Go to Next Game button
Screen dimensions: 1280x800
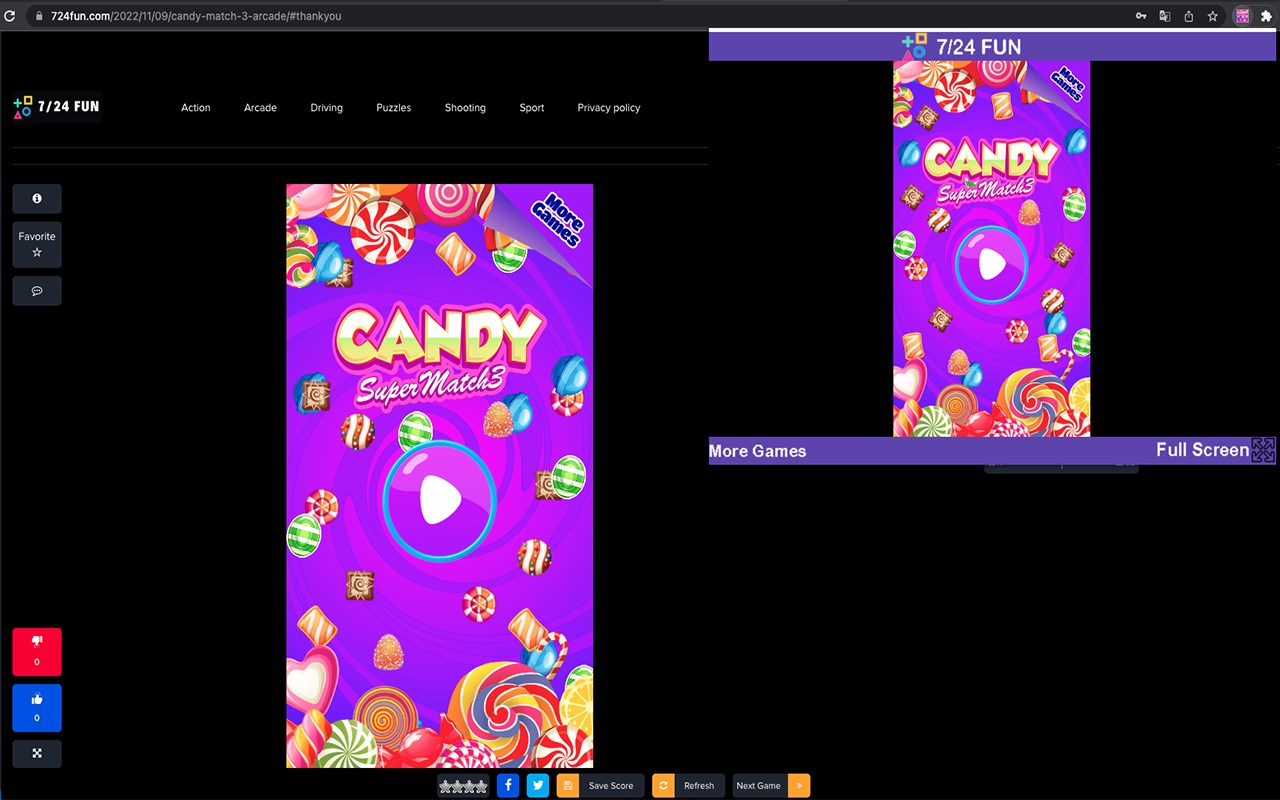[x=771, y=786]
